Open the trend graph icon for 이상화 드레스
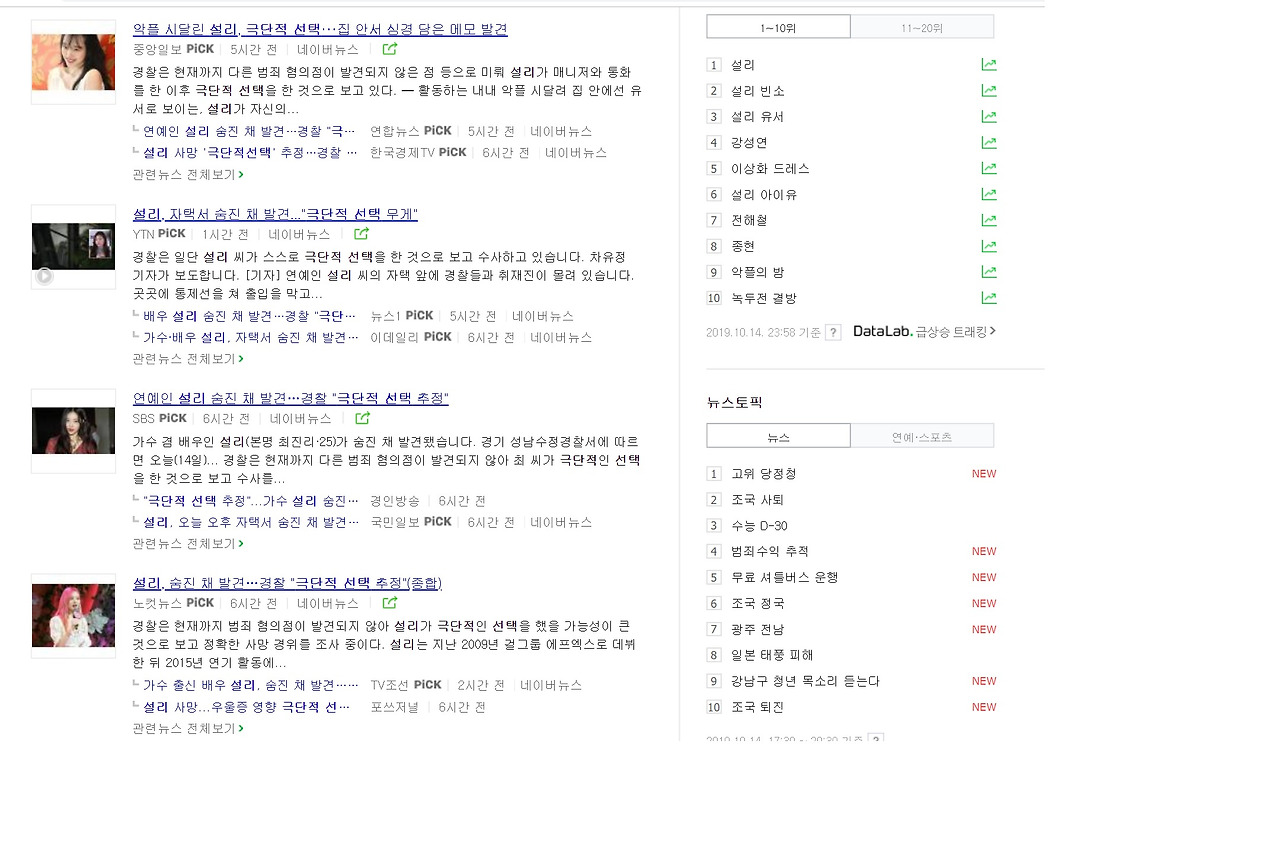This screenshot has height=853, width=1280. [x=989, y=169]
